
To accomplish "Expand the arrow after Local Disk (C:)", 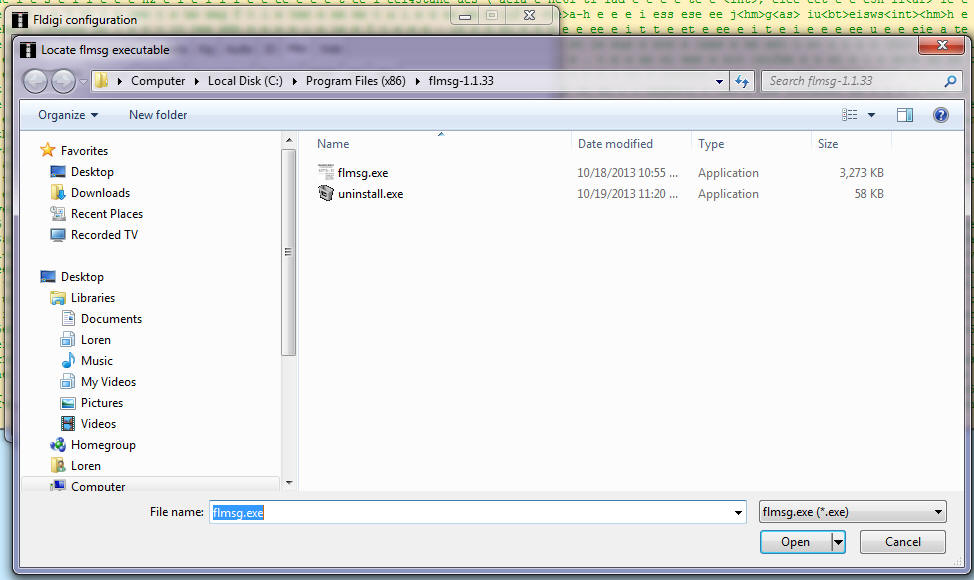I will [x=294, y=81].
